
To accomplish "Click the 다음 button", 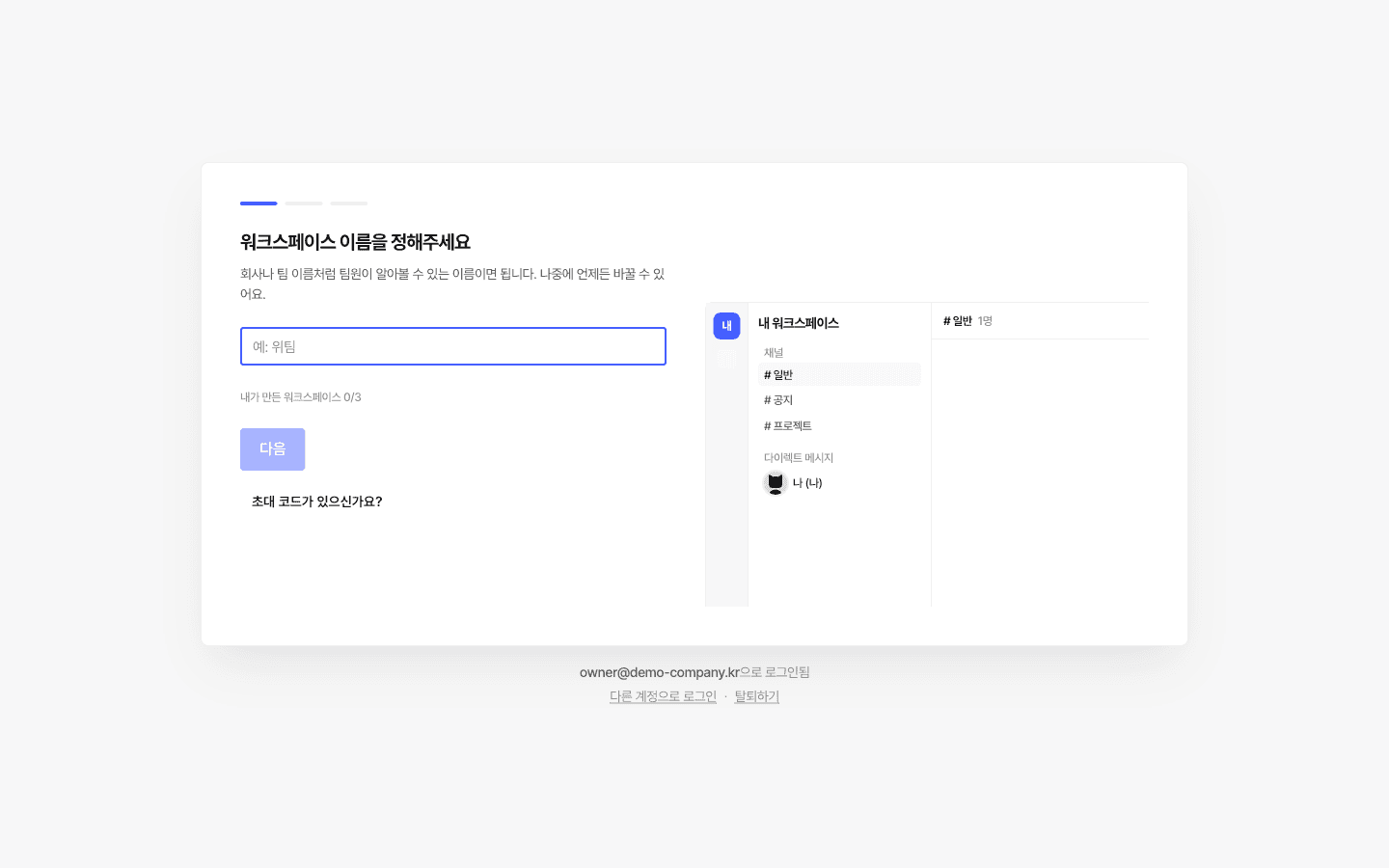I will pos(272,449).
